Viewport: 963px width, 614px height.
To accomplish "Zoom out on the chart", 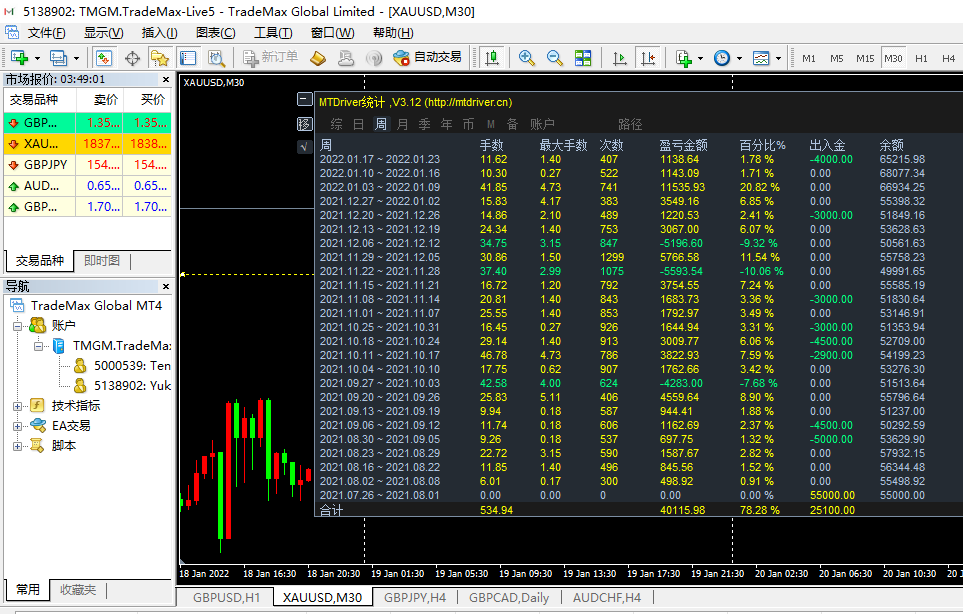I will tap(555, 58).
